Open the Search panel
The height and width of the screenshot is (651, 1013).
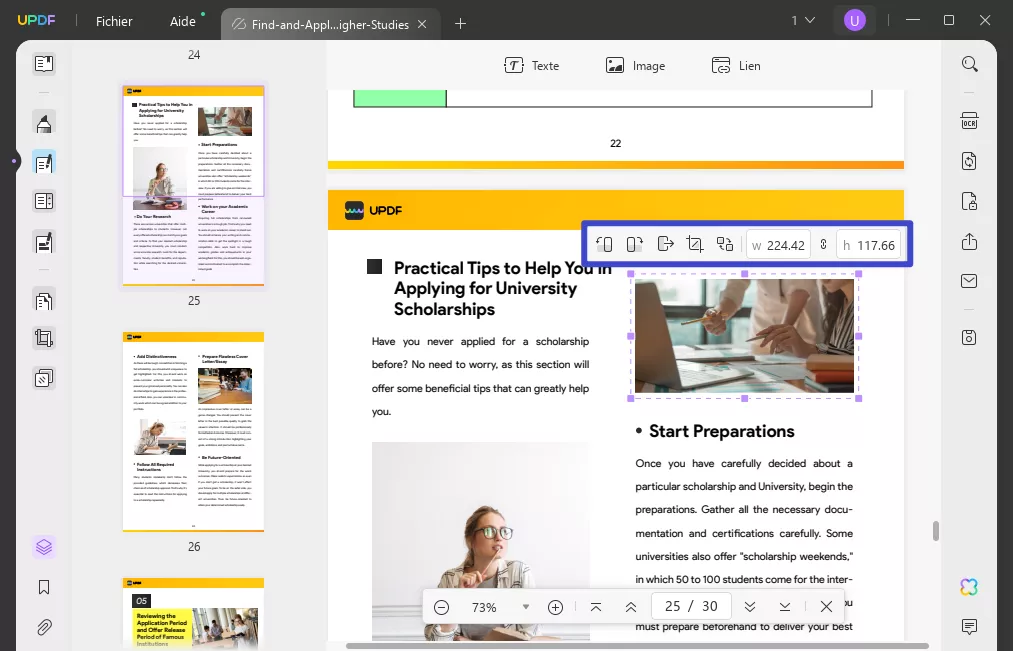(968, 63)
